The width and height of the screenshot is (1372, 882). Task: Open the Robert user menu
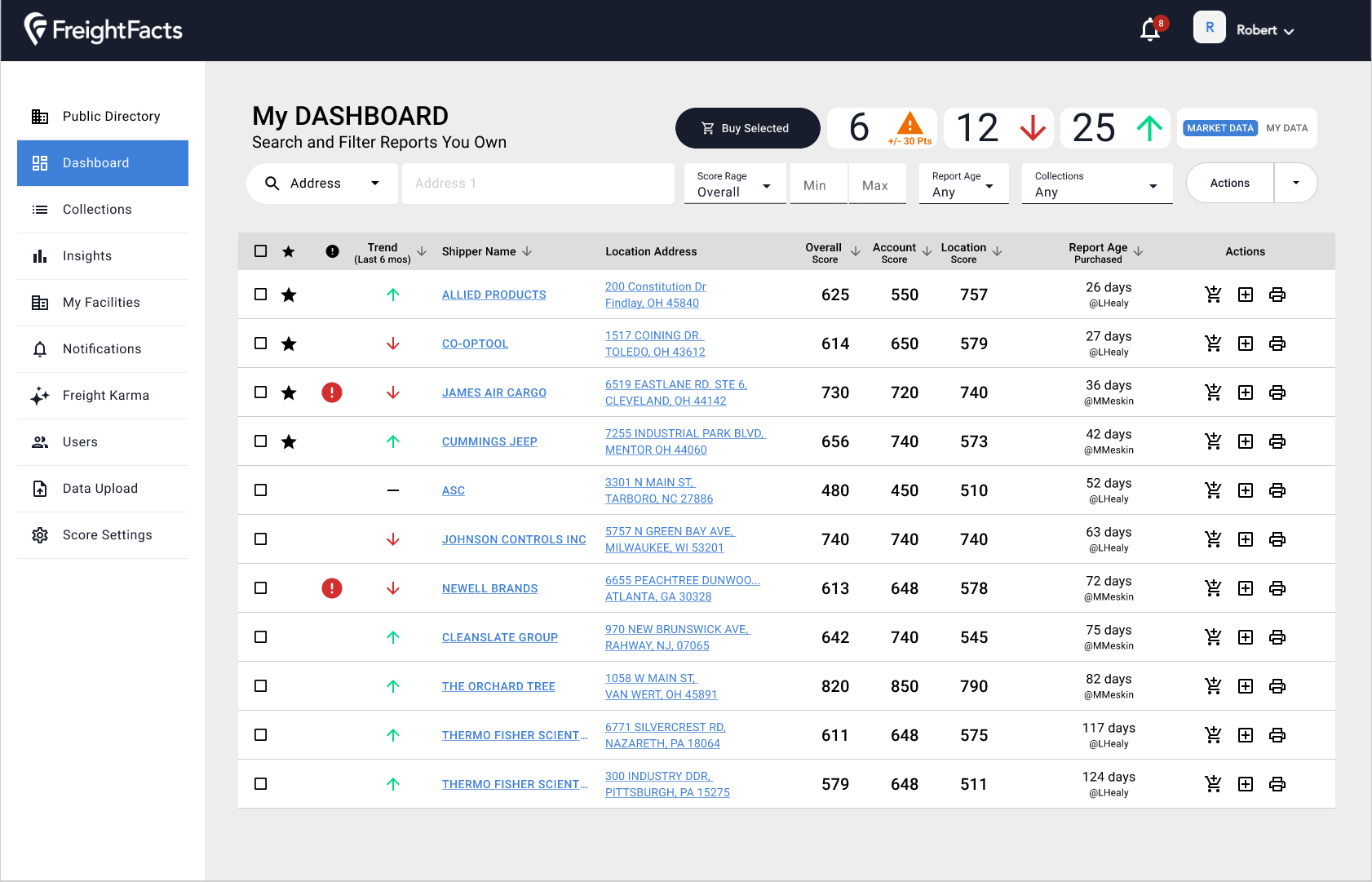click(x=1264, y=30)
